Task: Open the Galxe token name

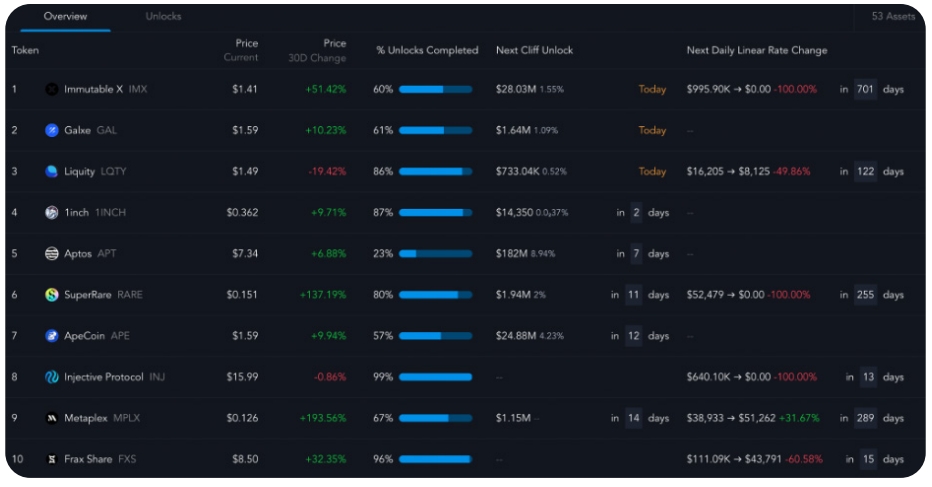Action: pos(77,130)
